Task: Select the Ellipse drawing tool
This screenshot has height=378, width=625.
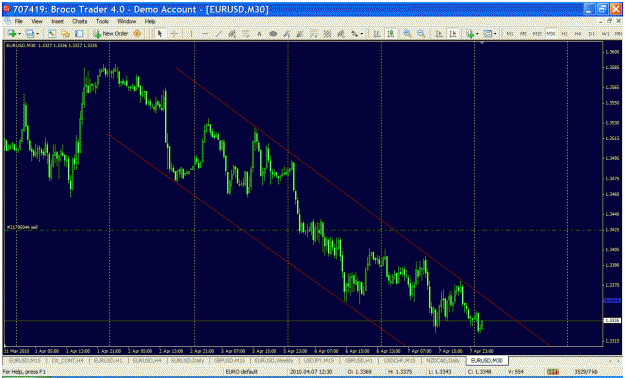Action: [273, 34]
